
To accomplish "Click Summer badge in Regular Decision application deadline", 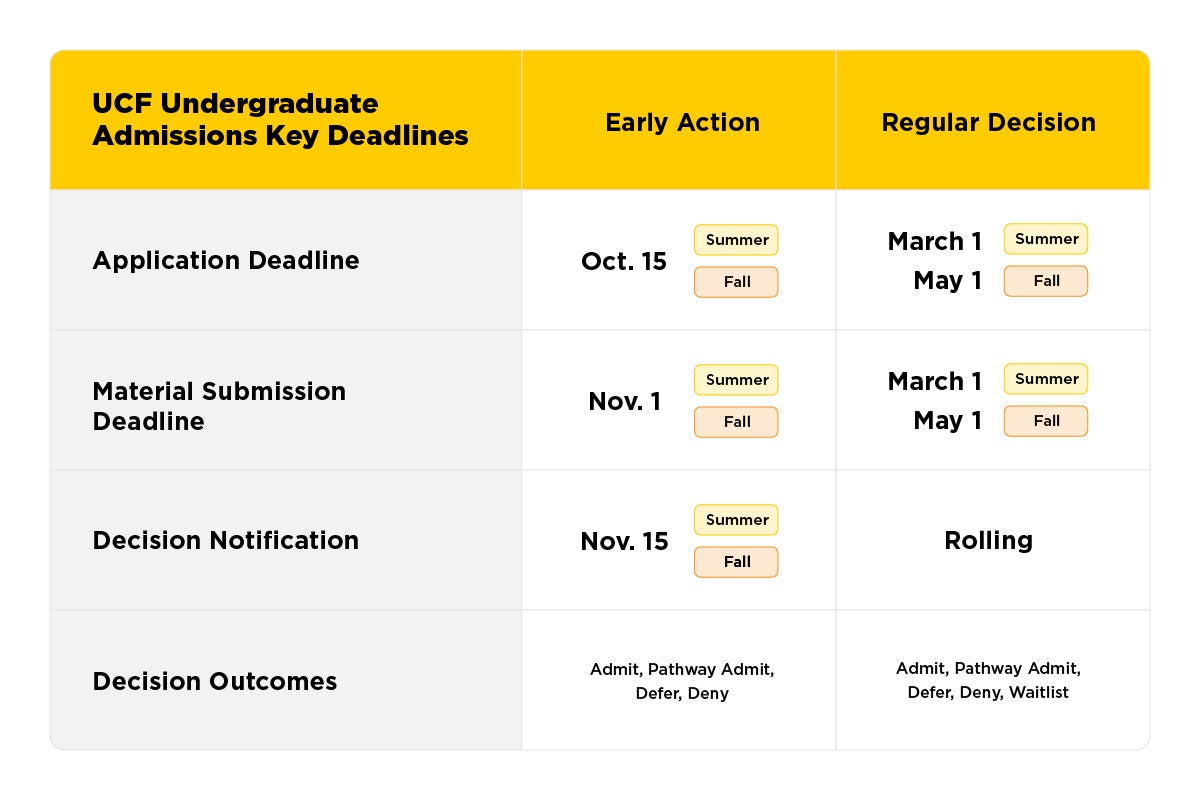I will (x=1046, y=239).
